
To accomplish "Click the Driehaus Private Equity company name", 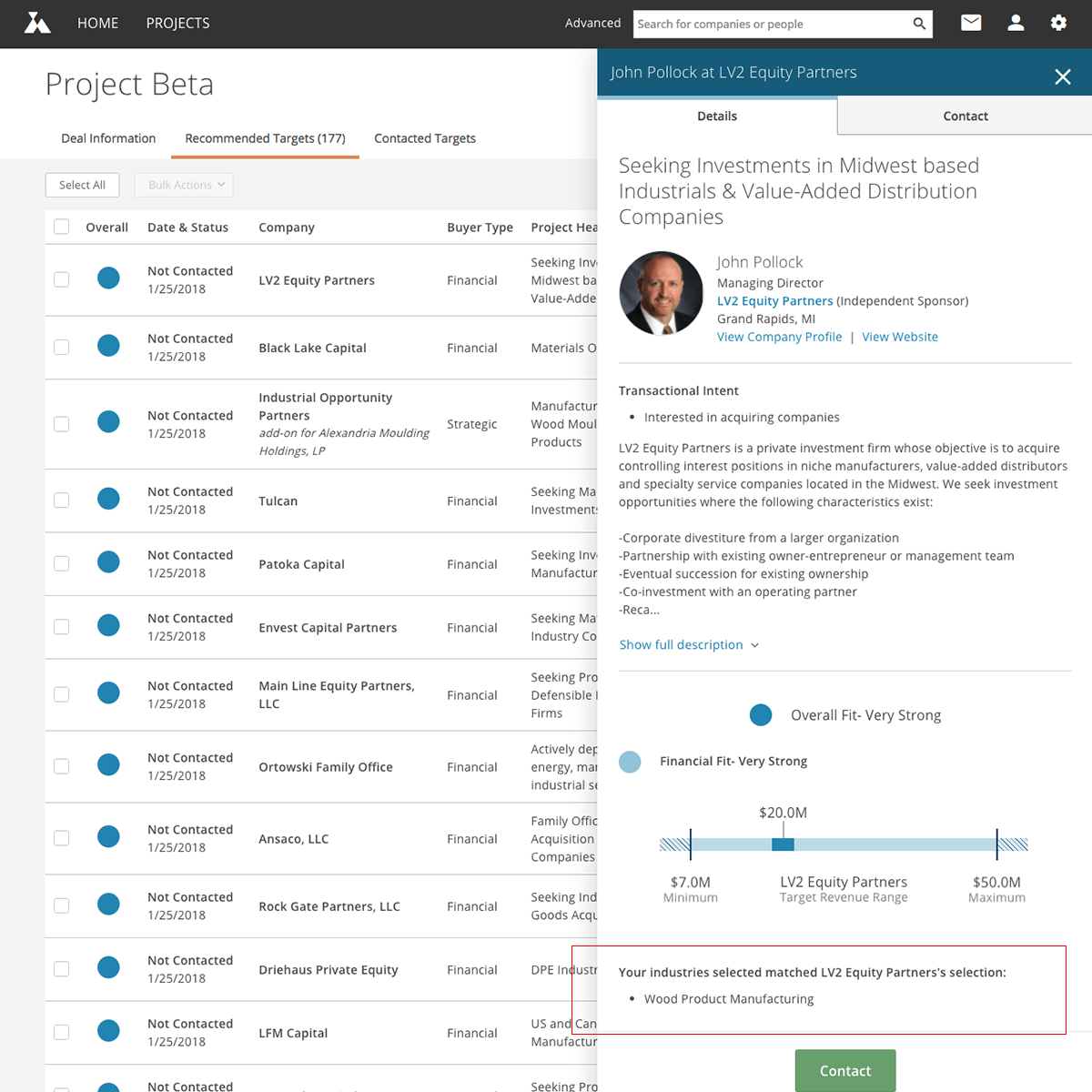I will [x=329, y=970].
